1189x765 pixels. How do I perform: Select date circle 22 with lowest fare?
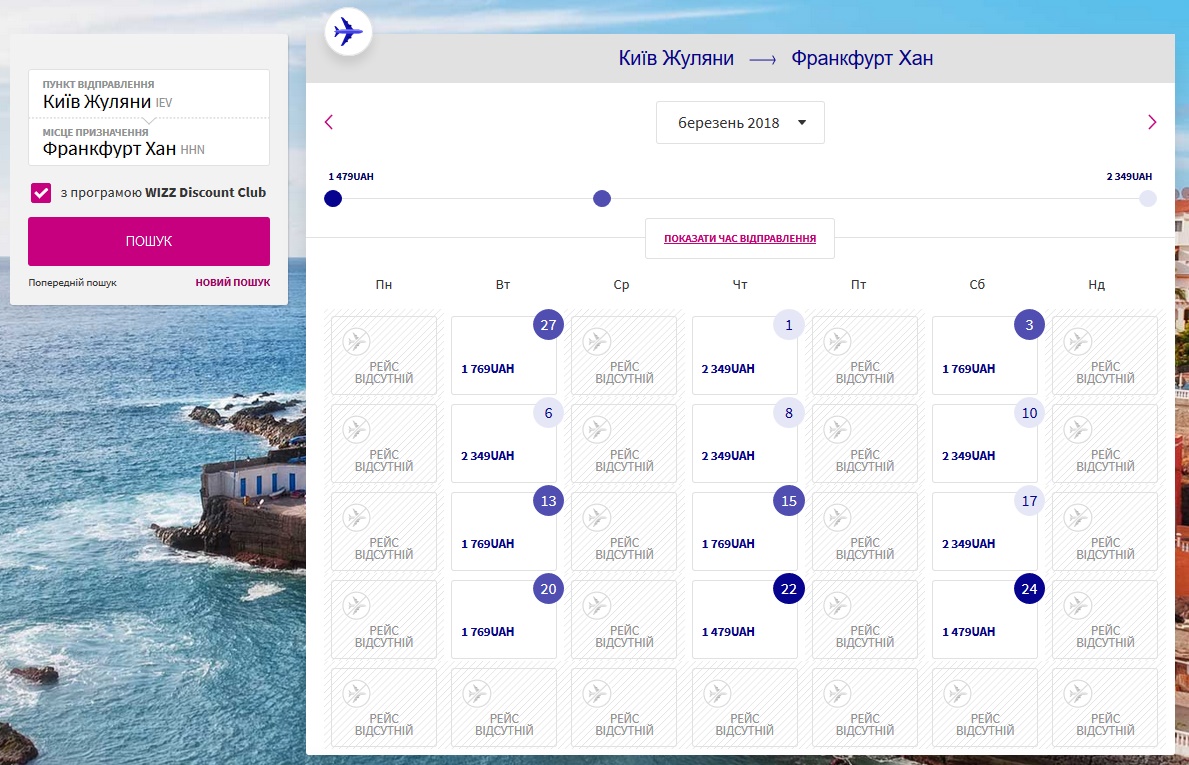pyautogui.click(x=788, y=589)
